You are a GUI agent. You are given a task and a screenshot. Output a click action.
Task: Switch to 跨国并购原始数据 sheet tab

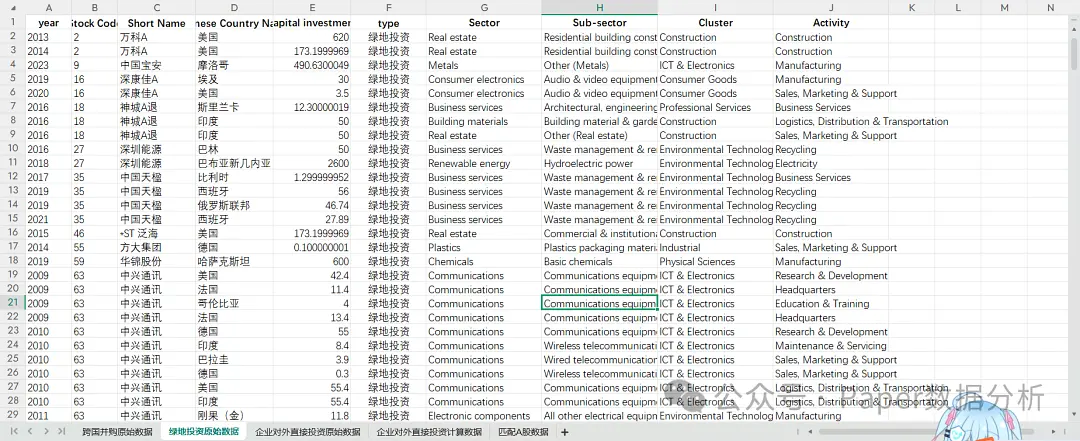point(117,432)
